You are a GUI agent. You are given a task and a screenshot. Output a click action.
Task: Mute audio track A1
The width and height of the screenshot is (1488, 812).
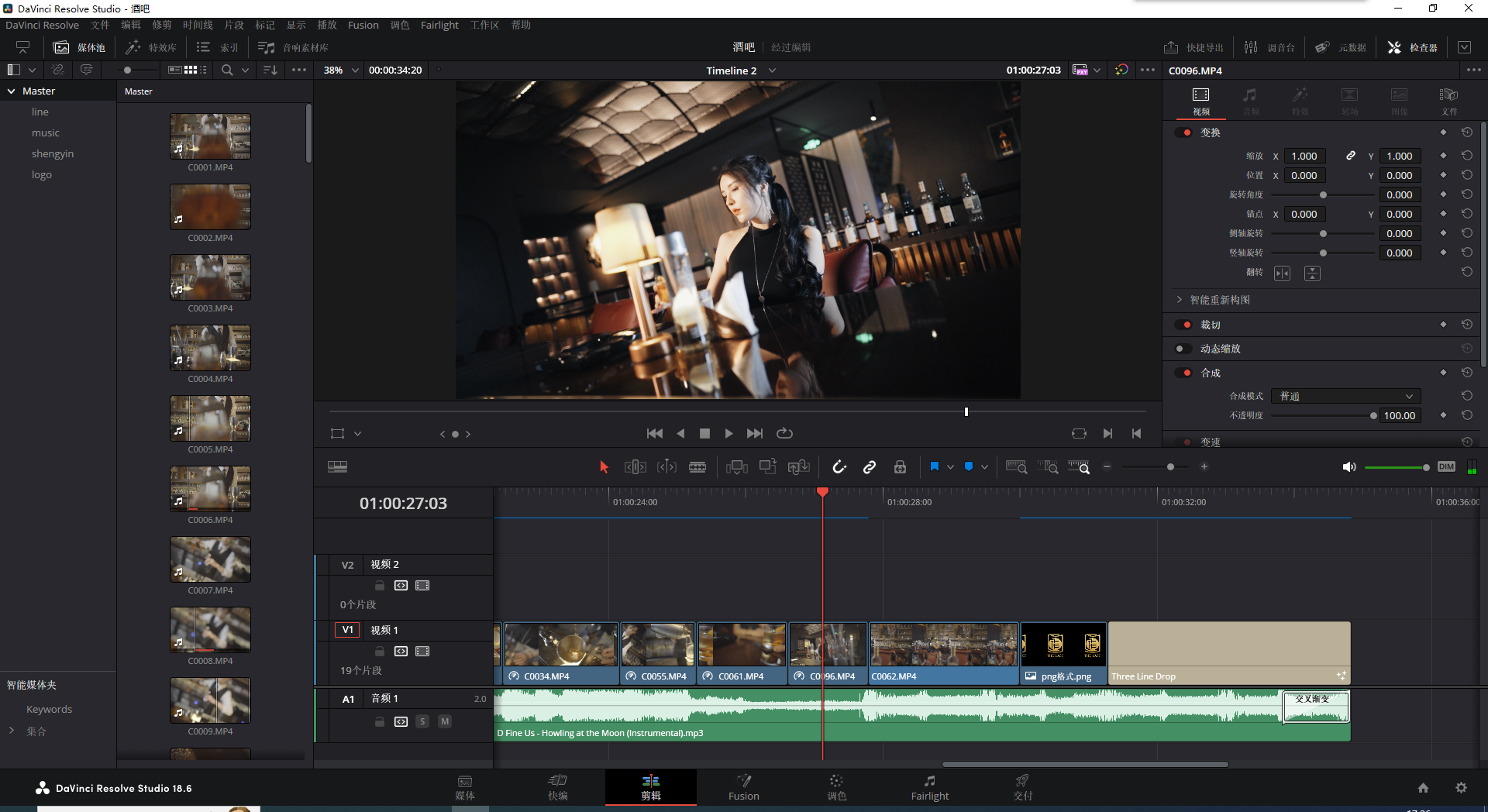445,721
